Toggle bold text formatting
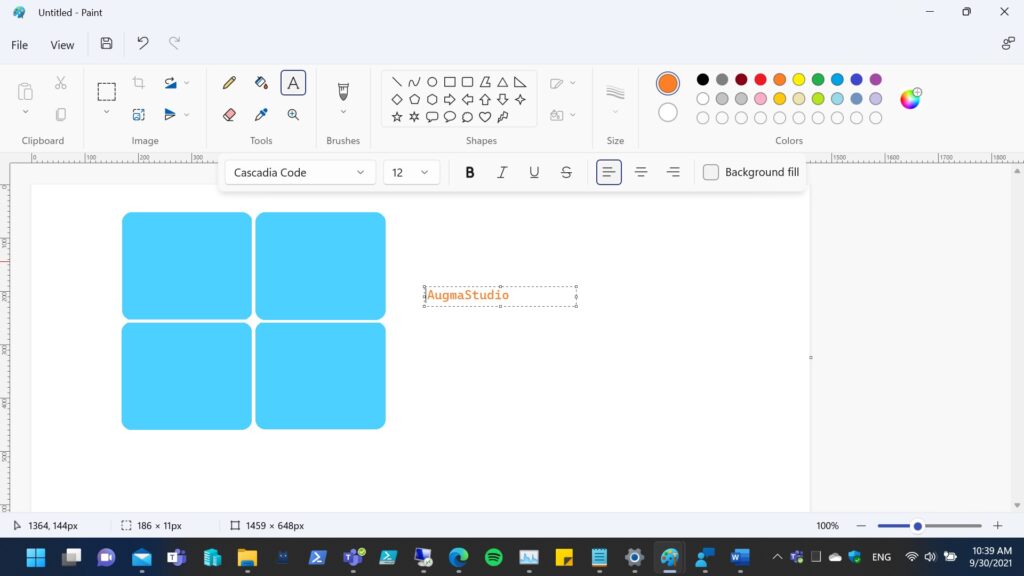The image size is (1024, 576). coord(470,172)
